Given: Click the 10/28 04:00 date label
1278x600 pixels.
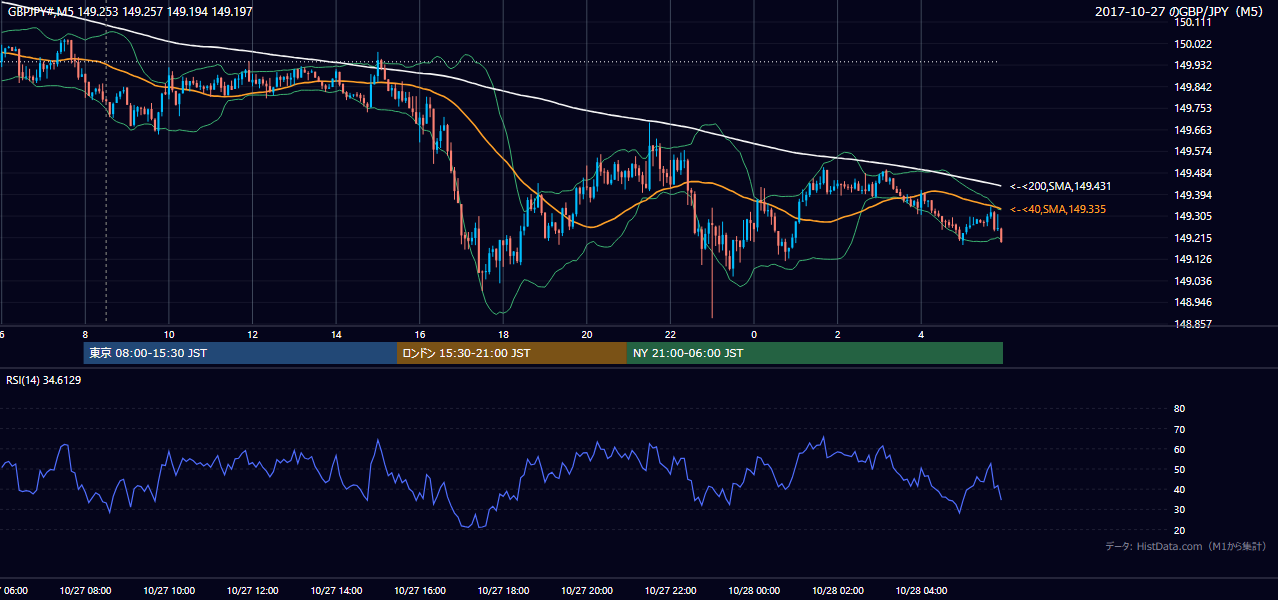Looking at the screenshot, I should pyautogui.click(x=920, y=591).
